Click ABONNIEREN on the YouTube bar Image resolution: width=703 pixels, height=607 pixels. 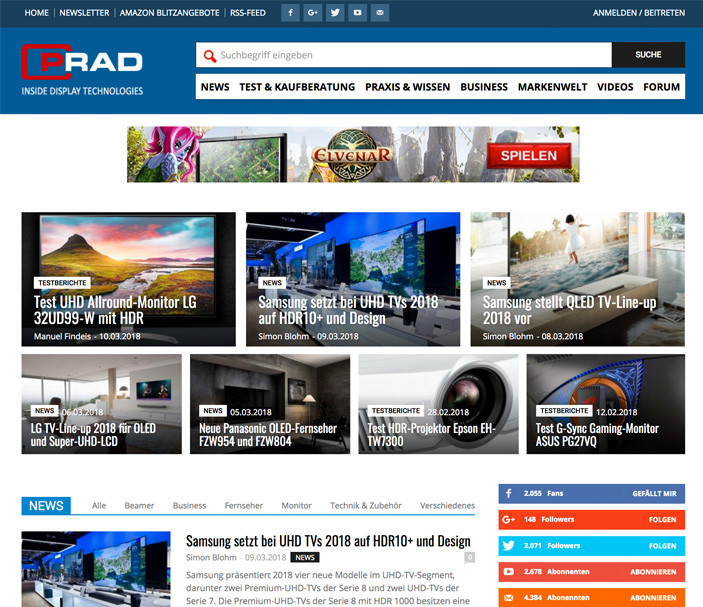pyautogui.click(x=653, y=572)
